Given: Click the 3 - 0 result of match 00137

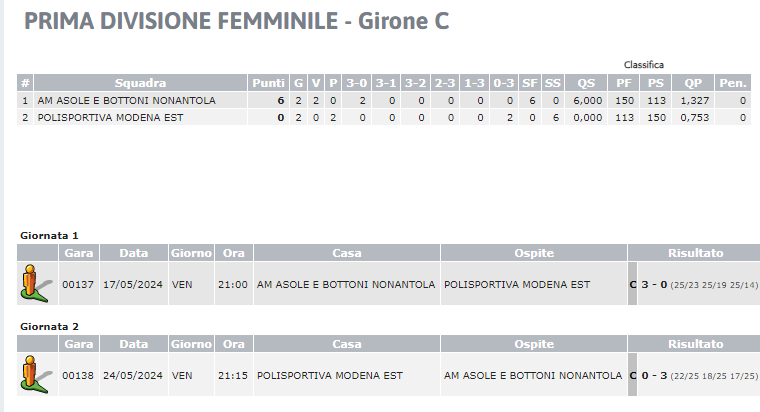Looking at the screenshot, I should tap(654, 285).
